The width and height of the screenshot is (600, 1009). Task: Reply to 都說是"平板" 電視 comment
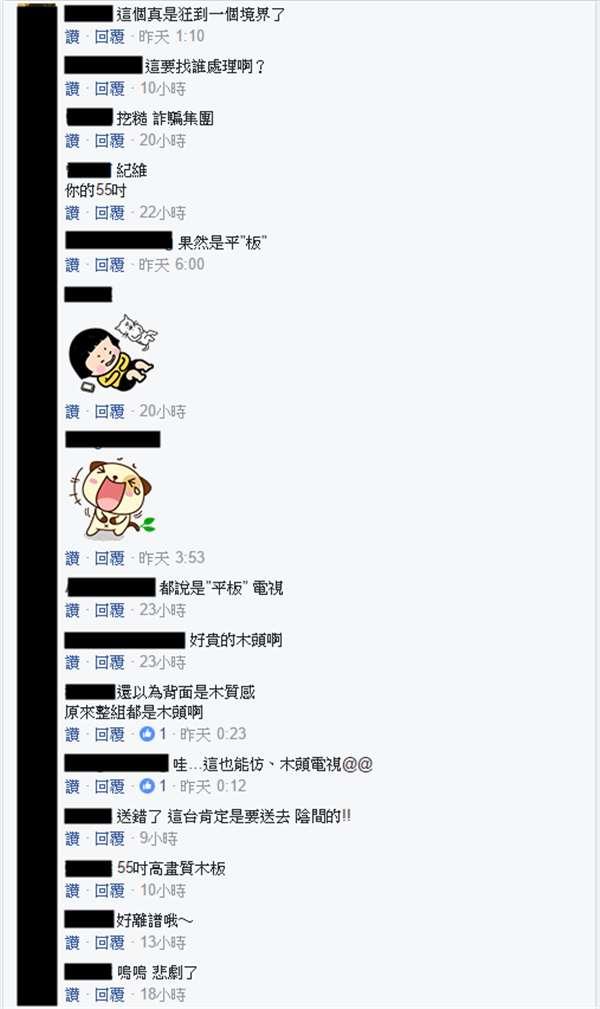pyautogui.click(x=109, y=610)
